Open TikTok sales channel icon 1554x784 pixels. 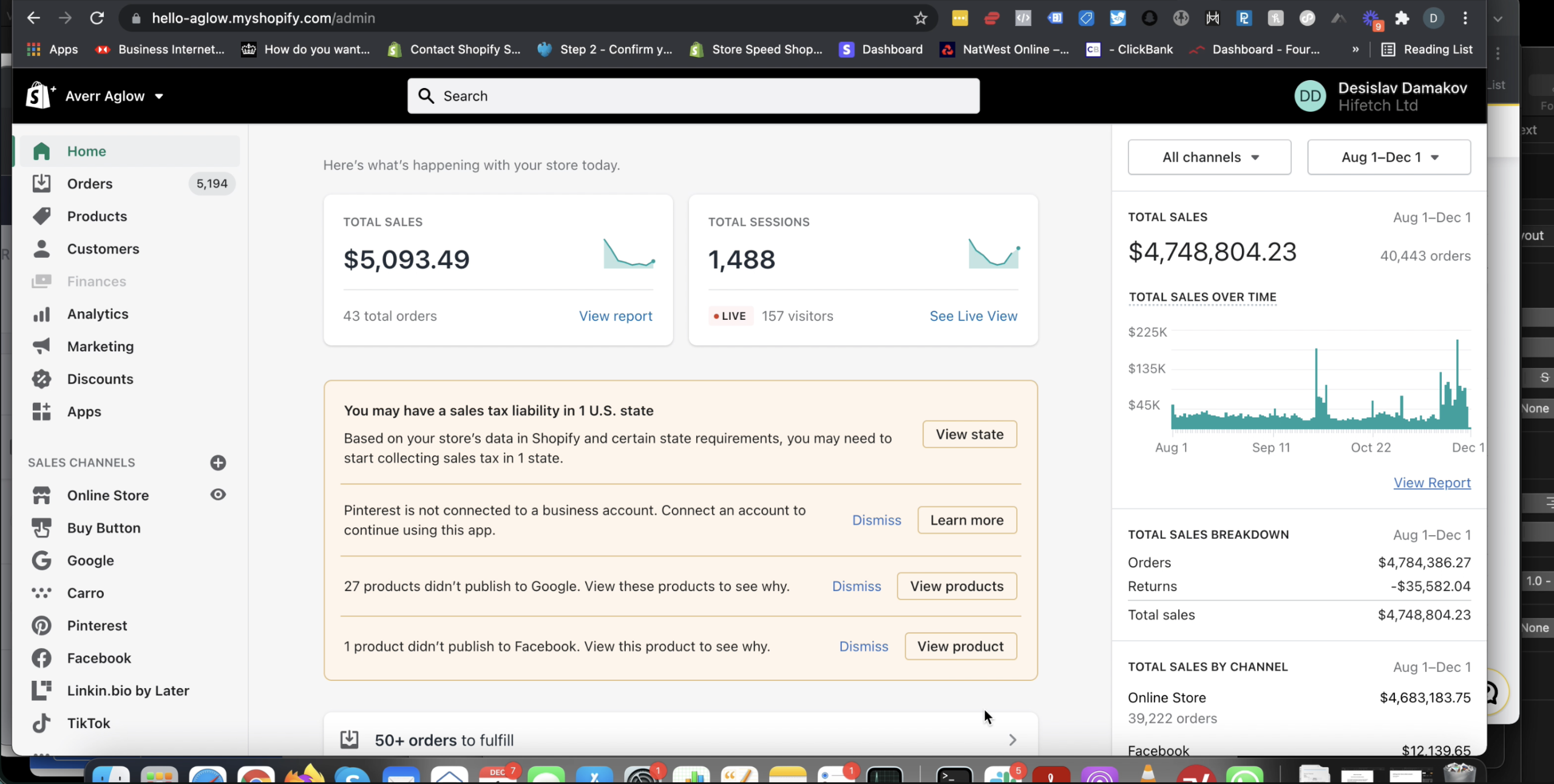coord(41,723)
